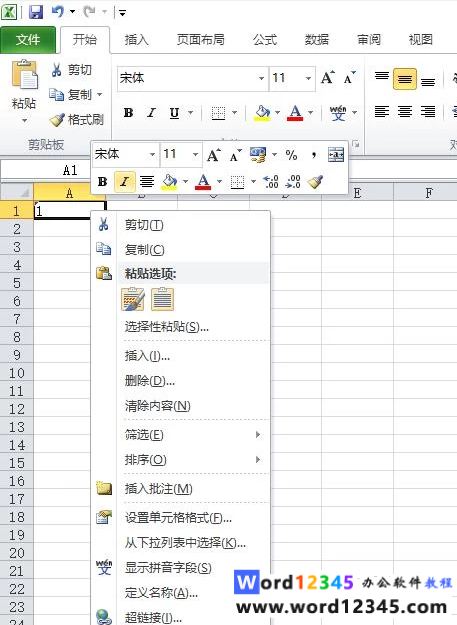Choose 复制(C) from context menu

[x=181, y=250]
